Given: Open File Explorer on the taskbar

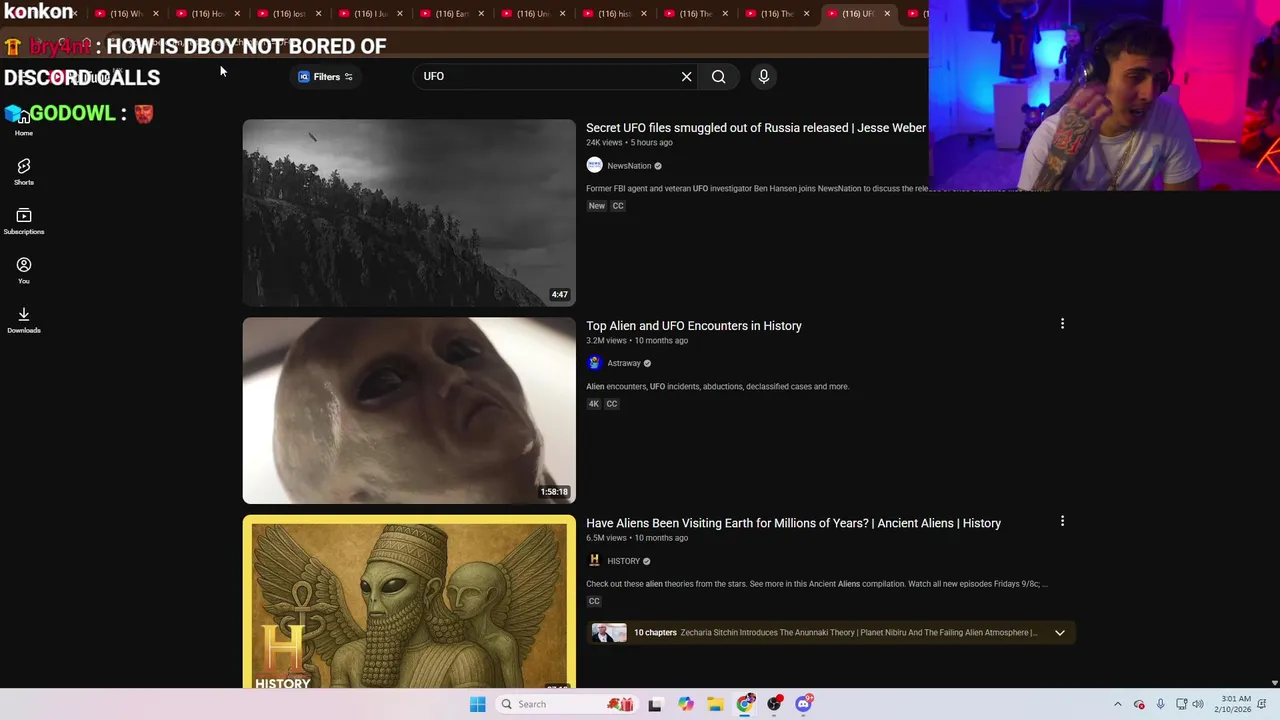Looking at the screenshot, I should (x=715, y=704).
